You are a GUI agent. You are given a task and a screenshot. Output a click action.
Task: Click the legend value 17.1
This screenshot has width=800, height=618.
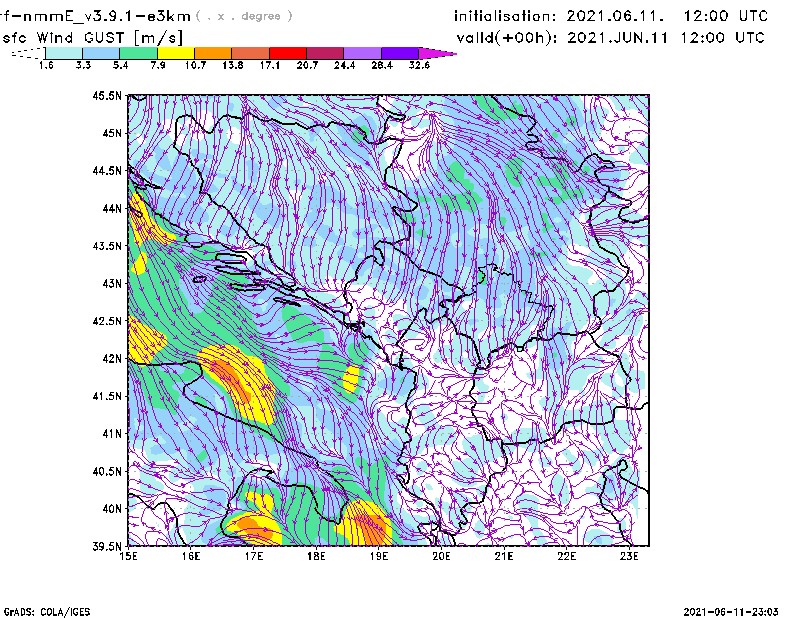269,65
